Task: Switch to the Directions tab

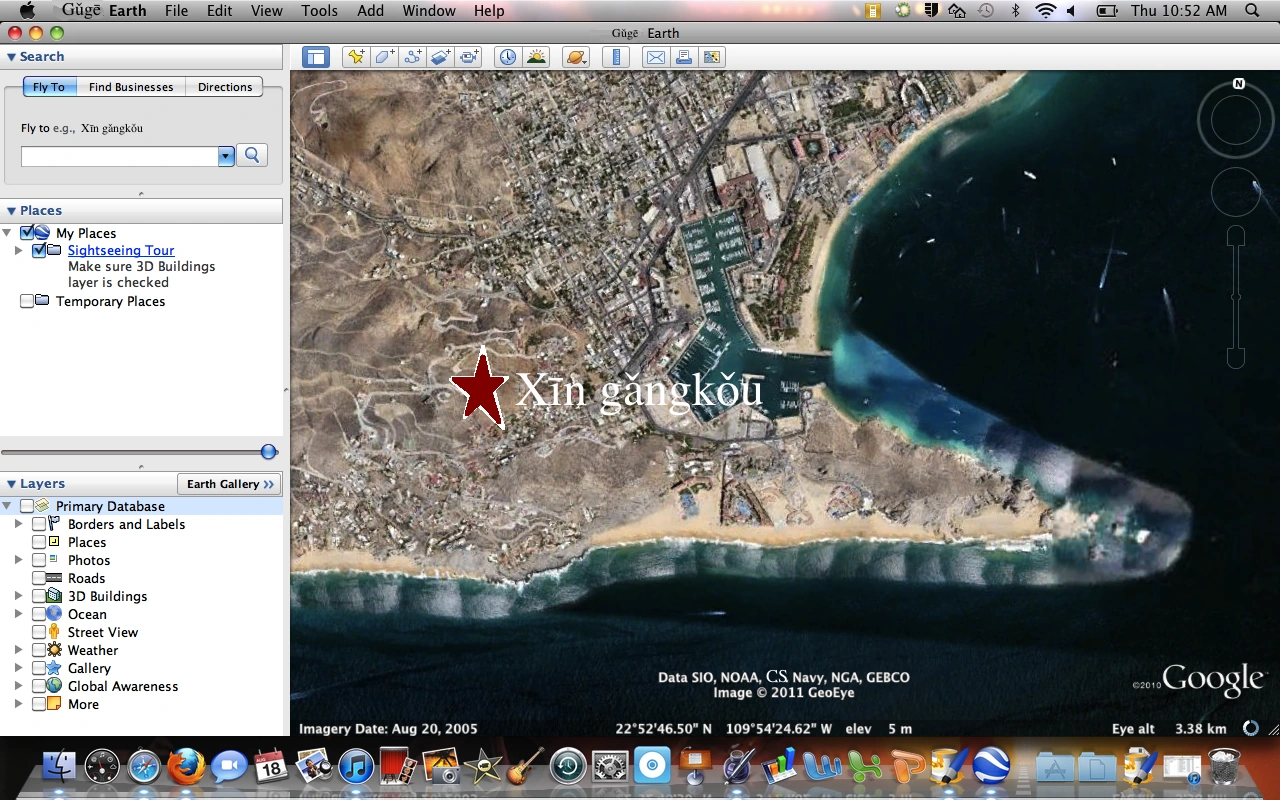Action: coord(225,87)
